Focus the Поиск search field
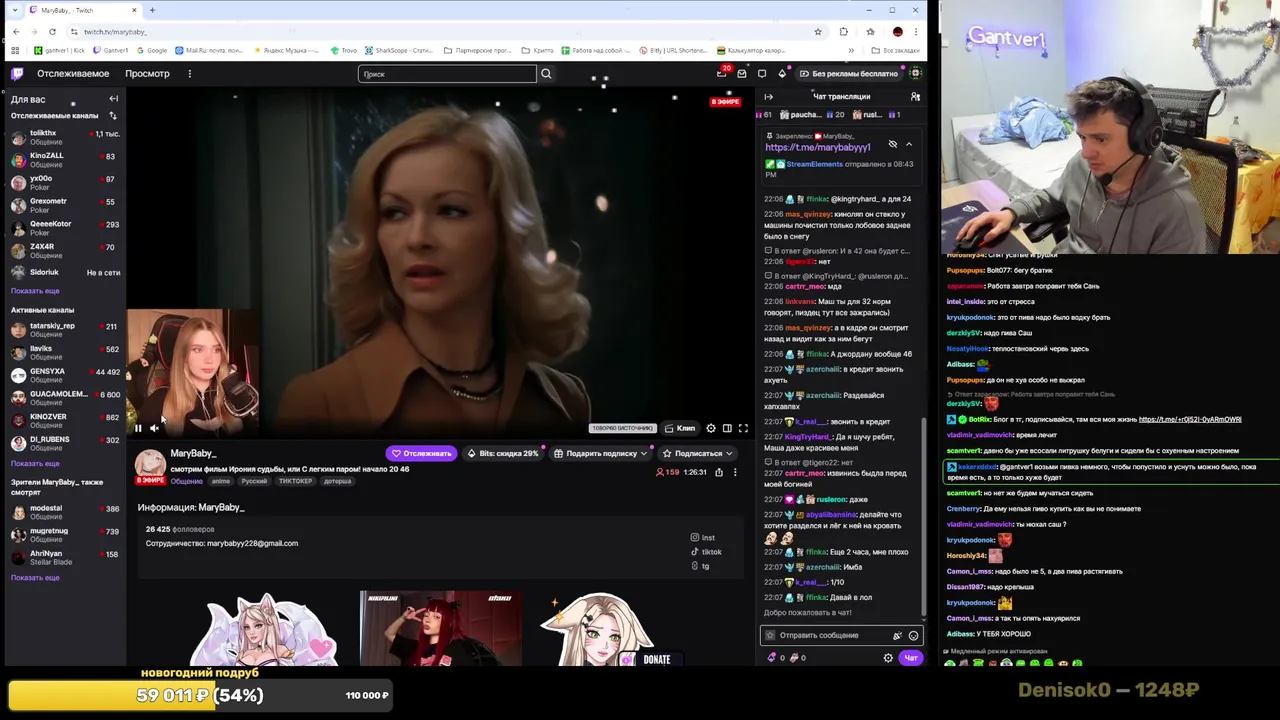 447,73
